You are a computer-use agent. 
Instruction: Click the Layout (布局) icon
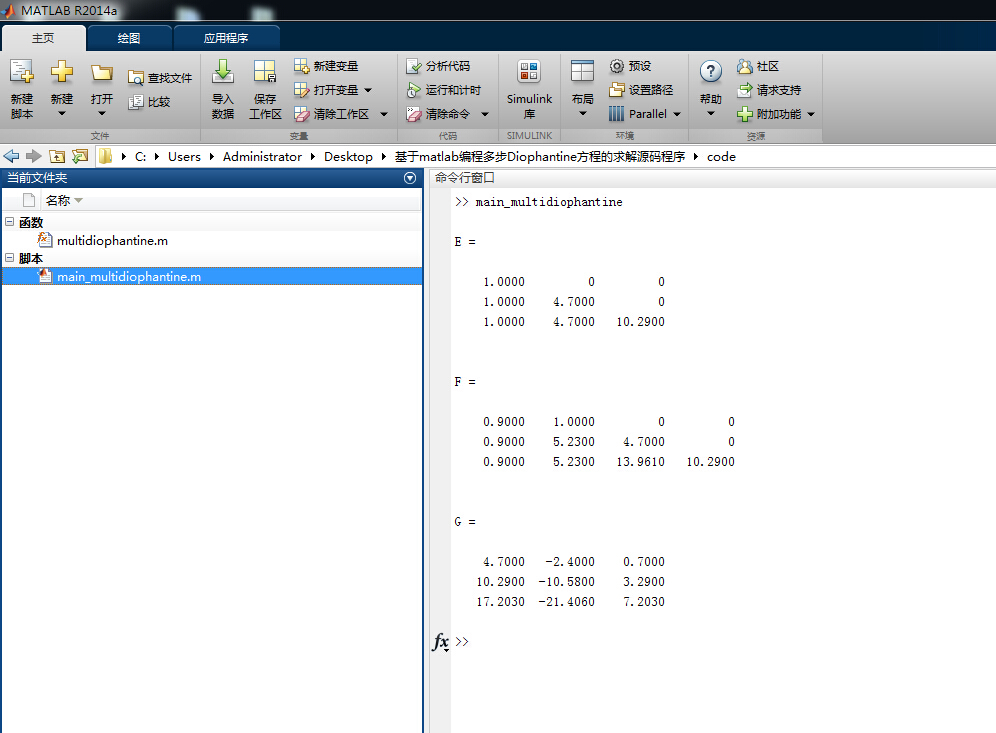point(582,72)
